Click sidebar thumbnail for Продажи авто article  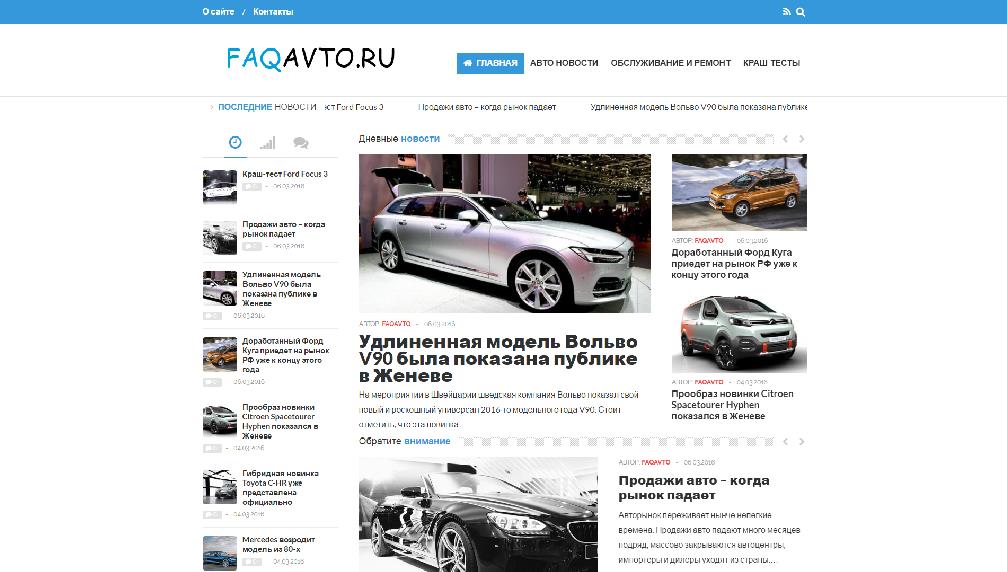tap(220, 237)
